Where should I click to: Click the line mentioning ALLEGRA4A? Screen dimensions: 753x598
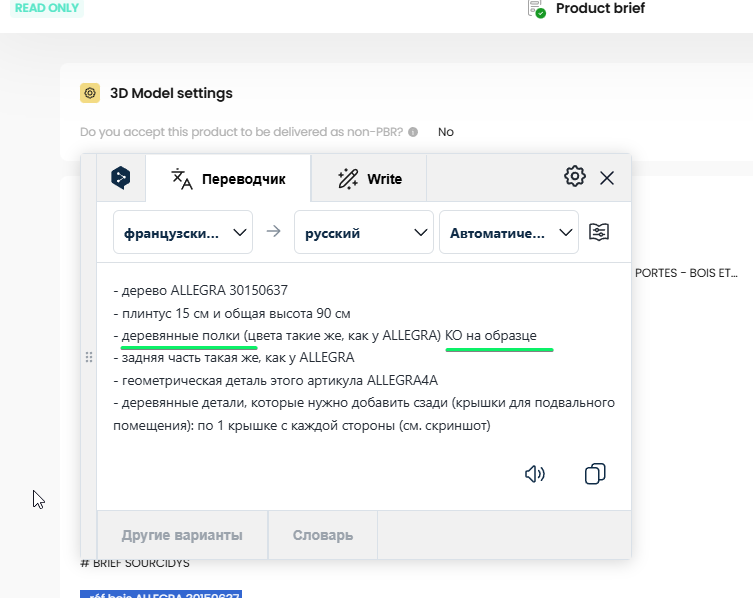tap(276, 380)
